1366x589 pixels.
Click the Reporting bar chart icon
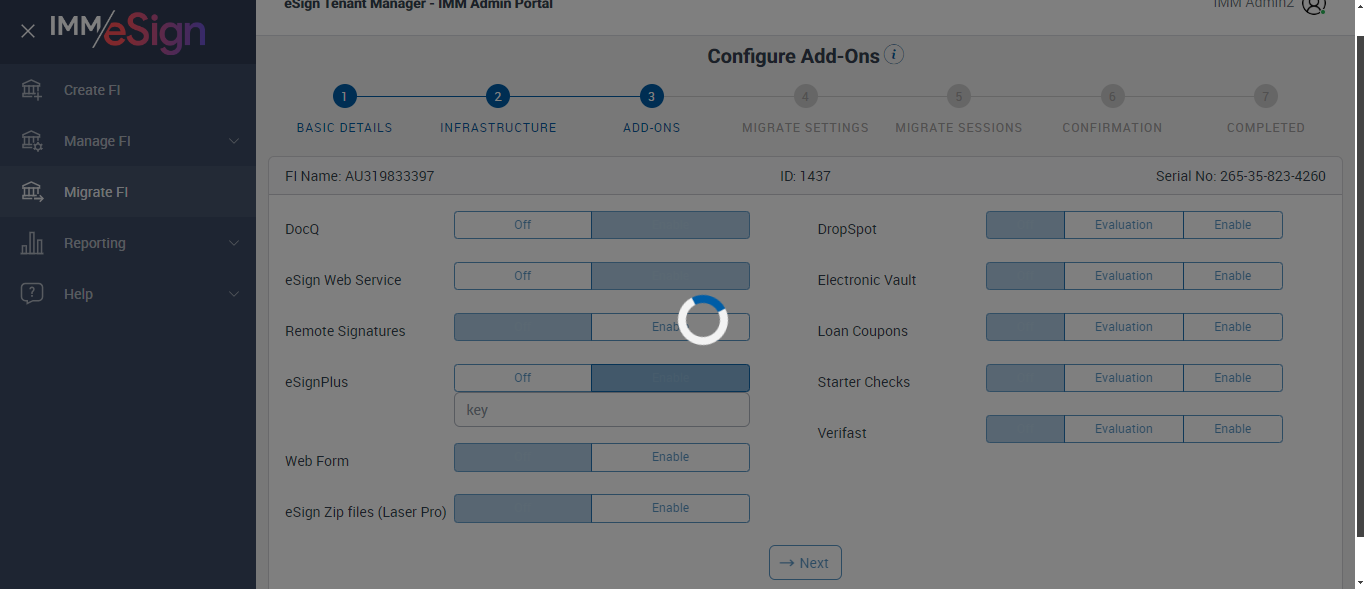tap(32, 243)
